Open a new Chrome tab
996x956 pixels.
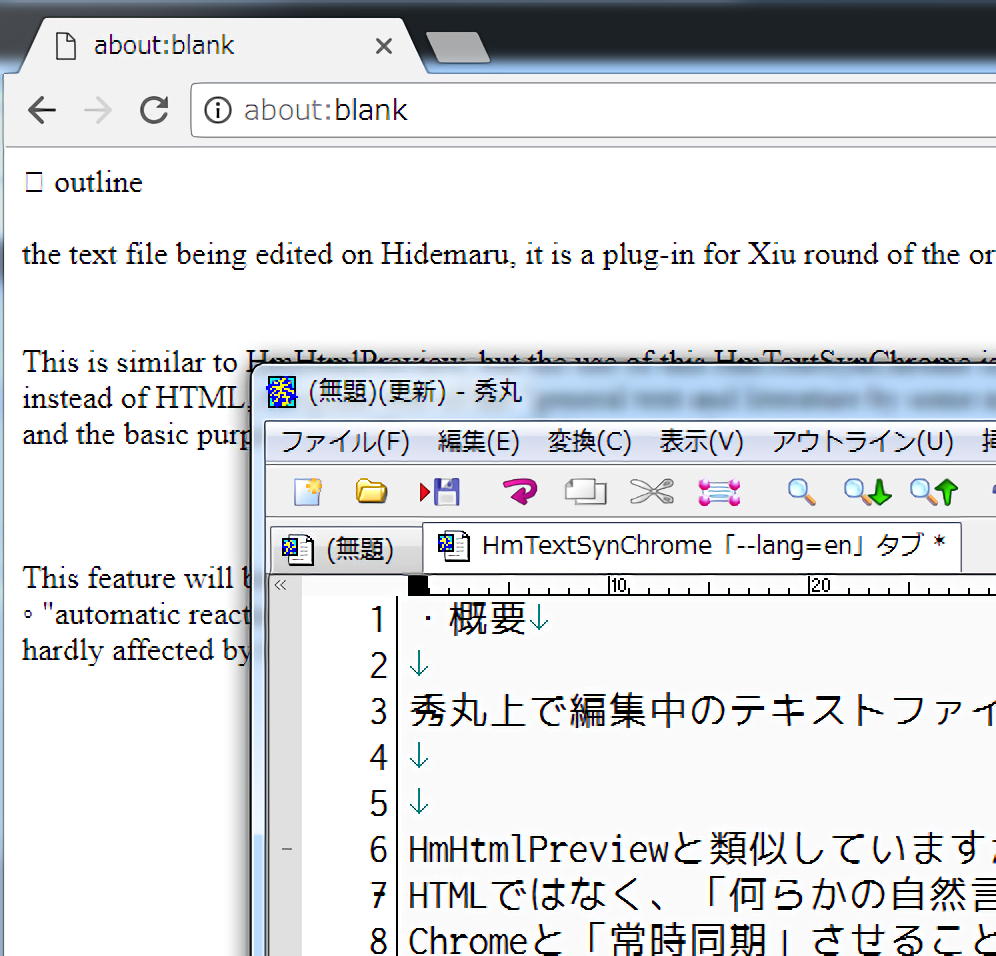click(x=458, y=48)
